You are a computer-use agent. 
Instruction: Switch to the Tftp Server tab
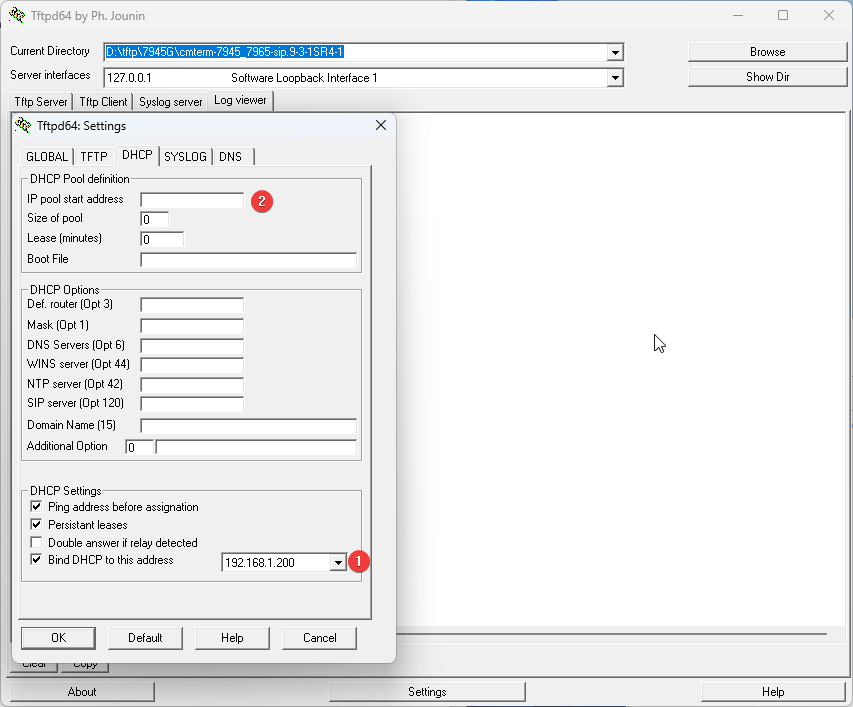(40, 102)
